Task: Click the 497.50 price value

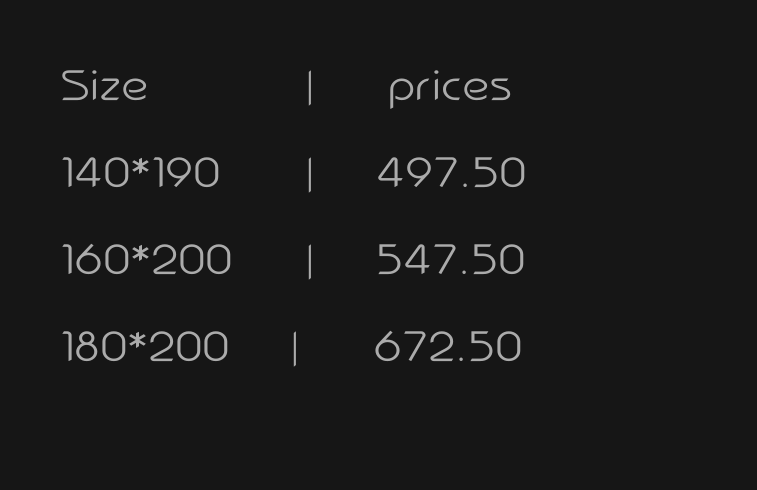Action: (x=451, y=174)
